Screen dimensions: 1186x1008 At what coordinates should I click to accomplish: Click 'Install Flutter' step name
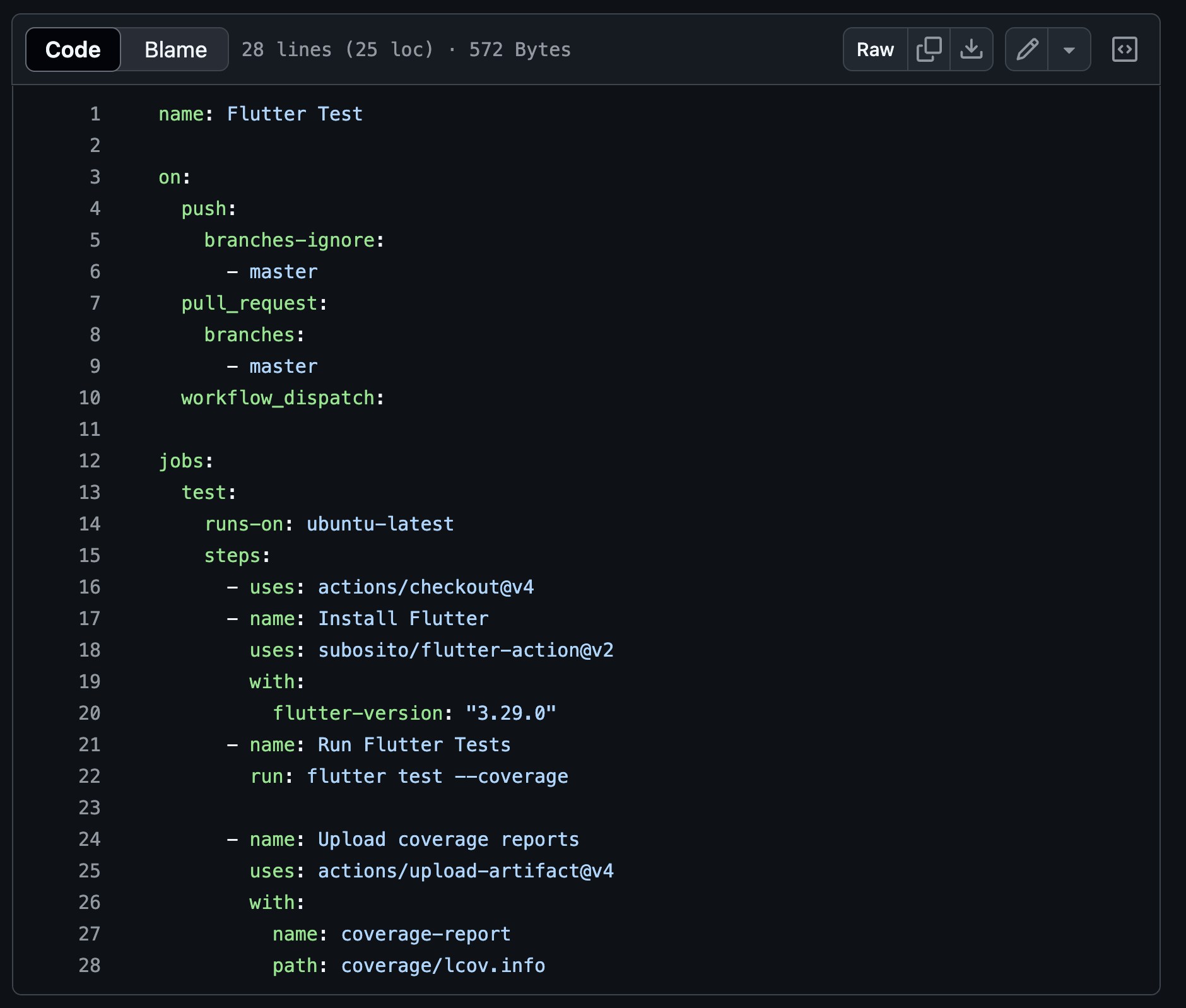click(403, 618)
